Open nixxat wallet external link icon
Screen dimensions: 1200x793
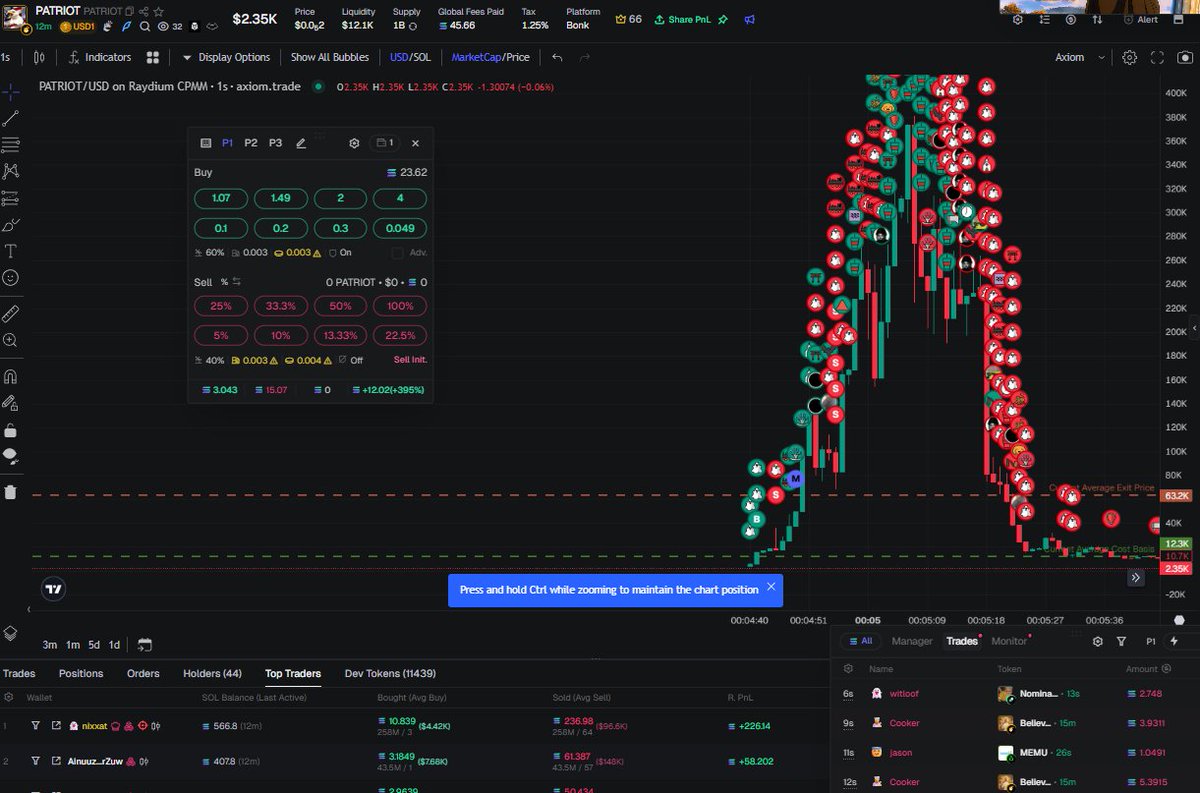57,725
